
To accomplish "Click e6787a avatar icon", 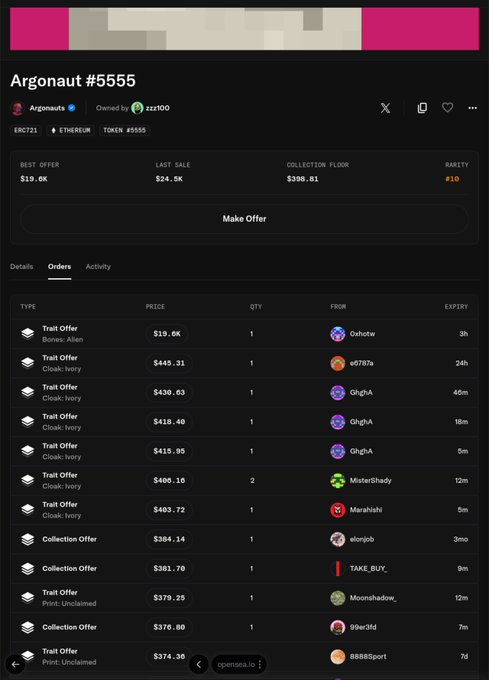I will [338, 363].
